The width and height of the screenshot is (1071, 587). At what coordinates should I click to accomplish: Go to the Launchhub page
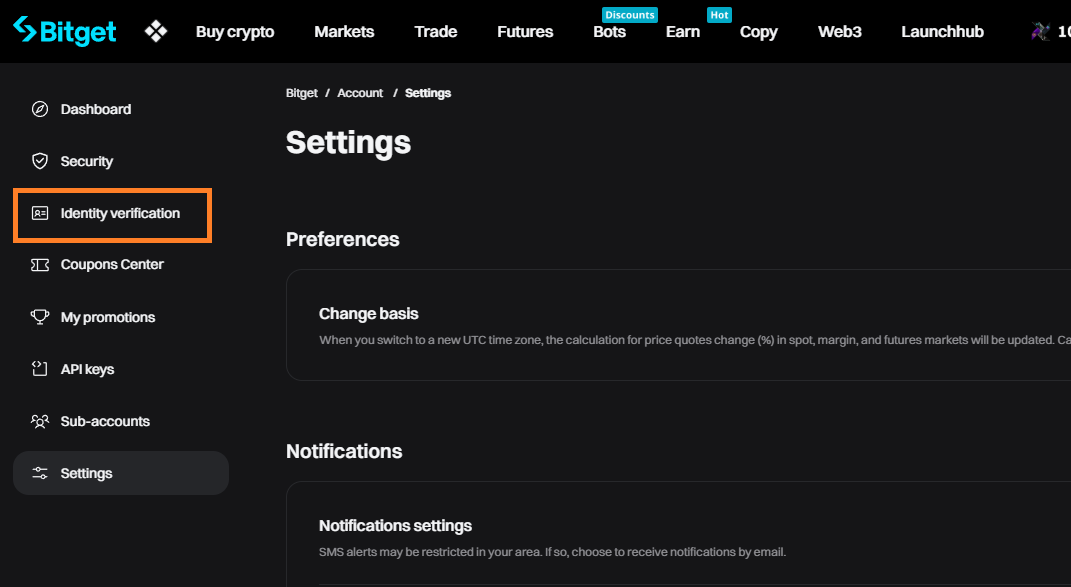(942, 31)
